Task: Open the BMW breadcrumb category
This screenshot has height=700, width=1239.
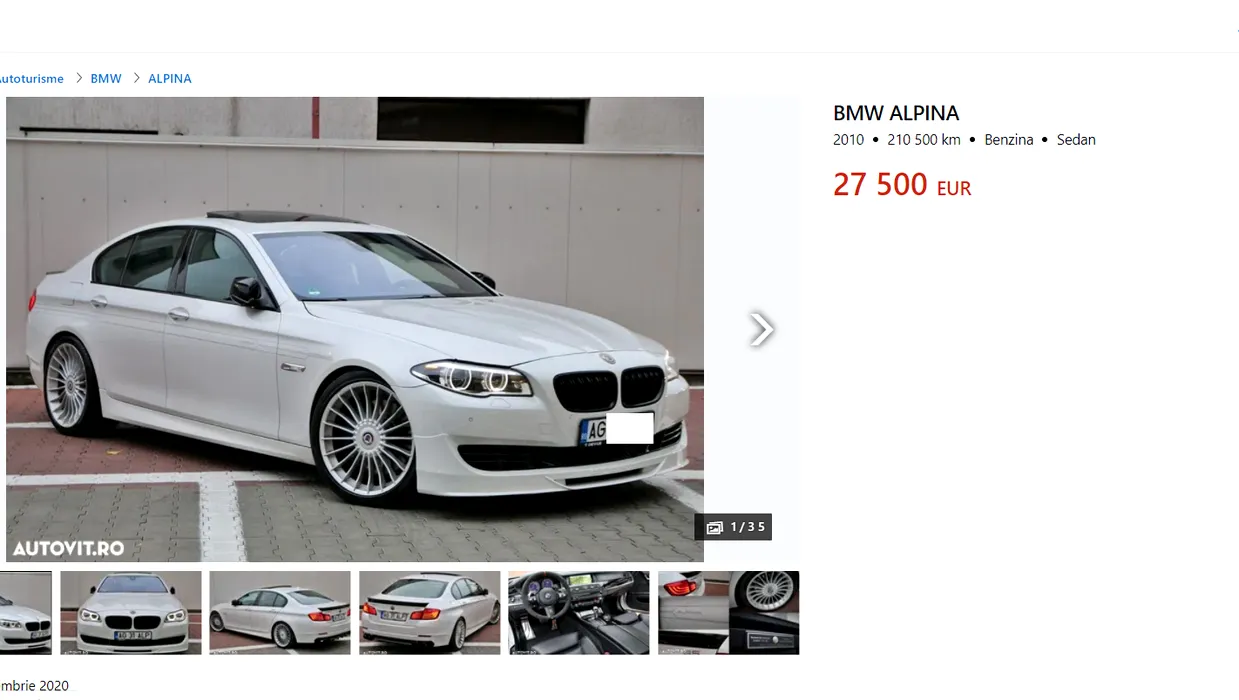Action: pos(106,78)
